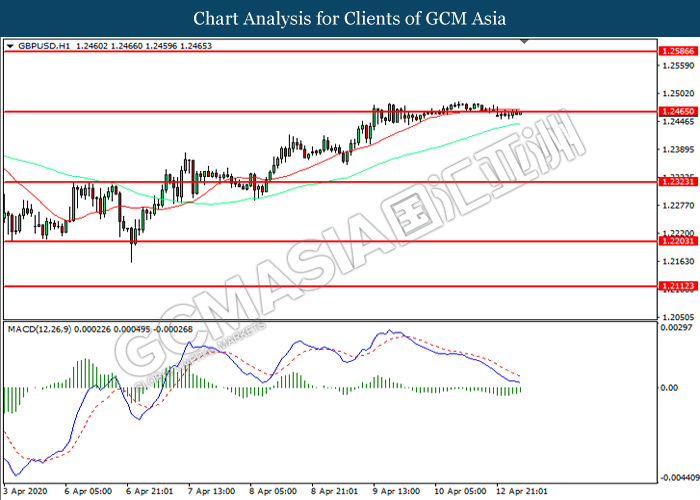Click the 1.24465 price axis value
Screen dimensions: 700x500
[x=679, y=121]
